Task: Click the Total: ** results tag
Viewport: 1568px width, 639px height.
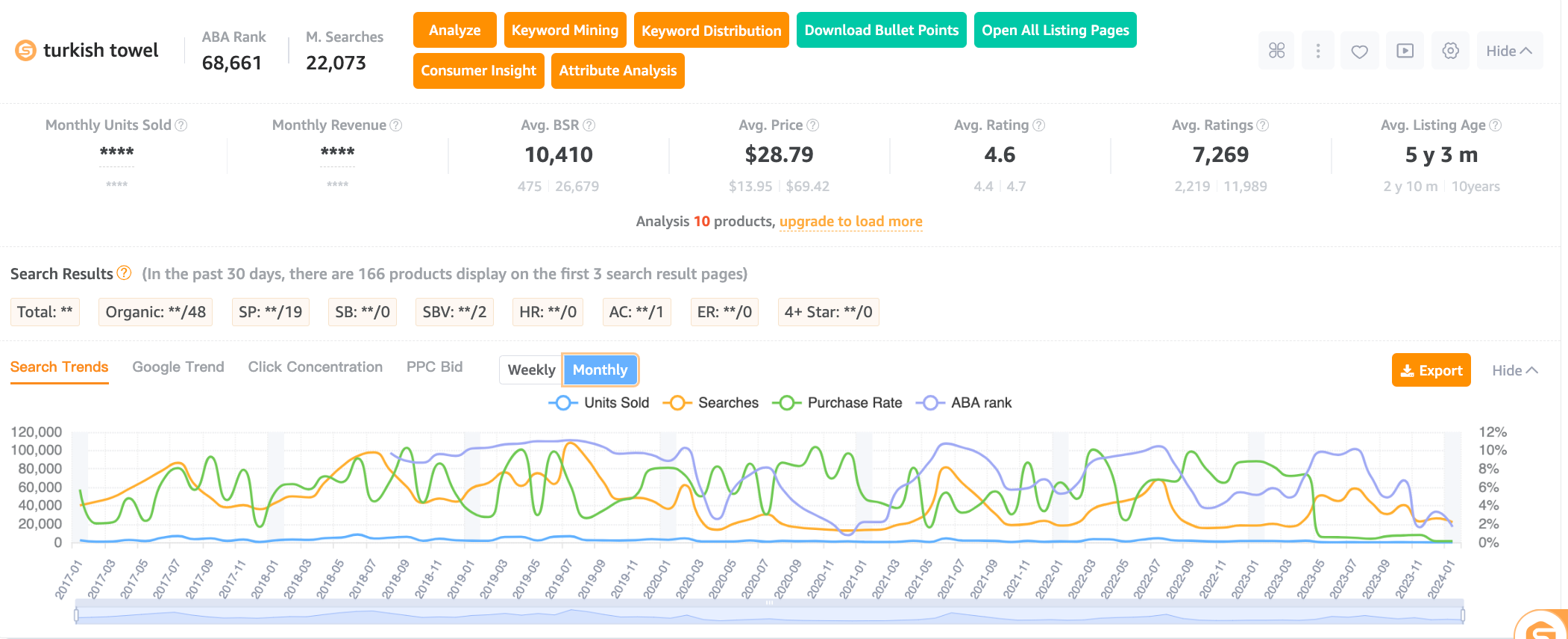Action: [45, 311]
